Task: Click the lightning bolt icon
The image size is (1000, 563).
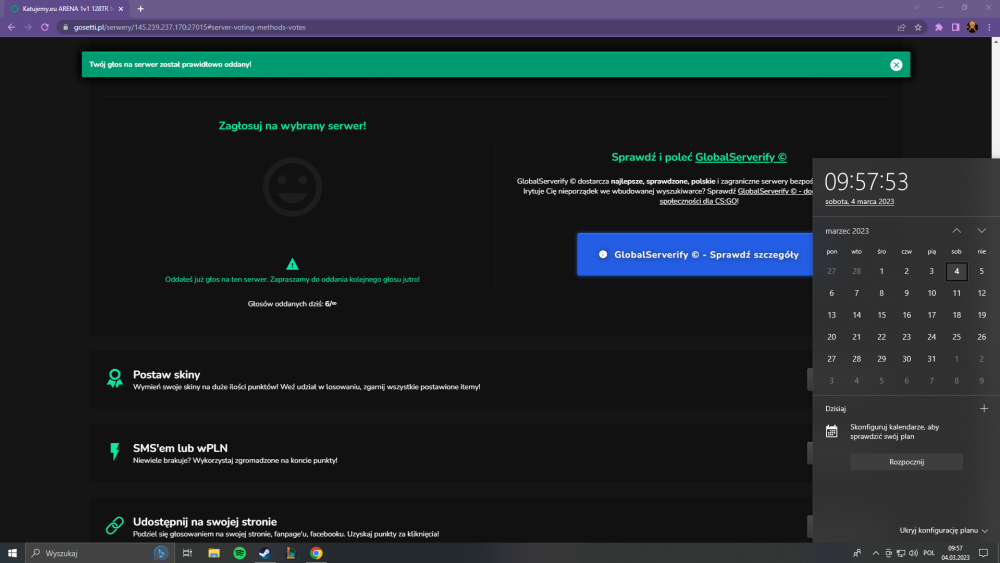Action: [x=115, y=451]
